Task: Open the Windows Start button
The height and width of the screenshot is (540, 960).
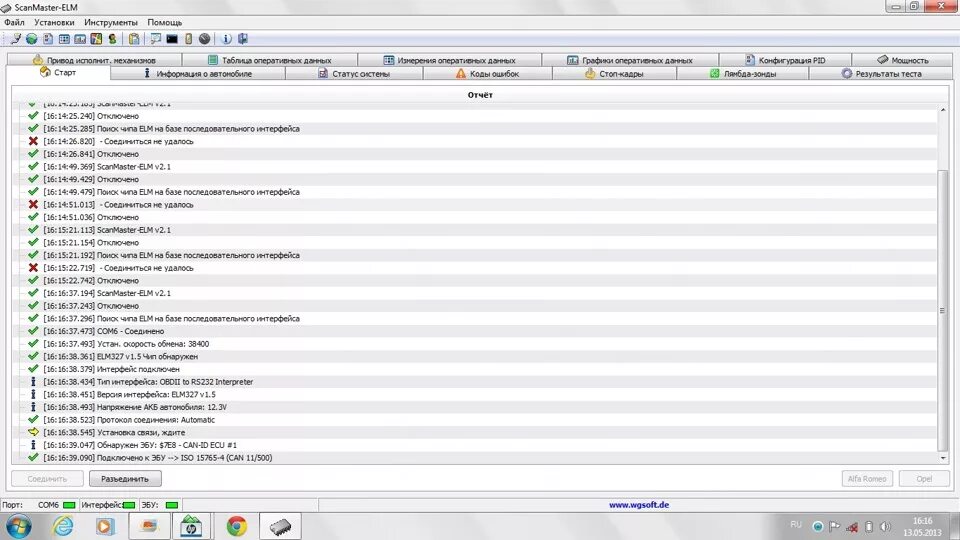Action: point(18,526)
